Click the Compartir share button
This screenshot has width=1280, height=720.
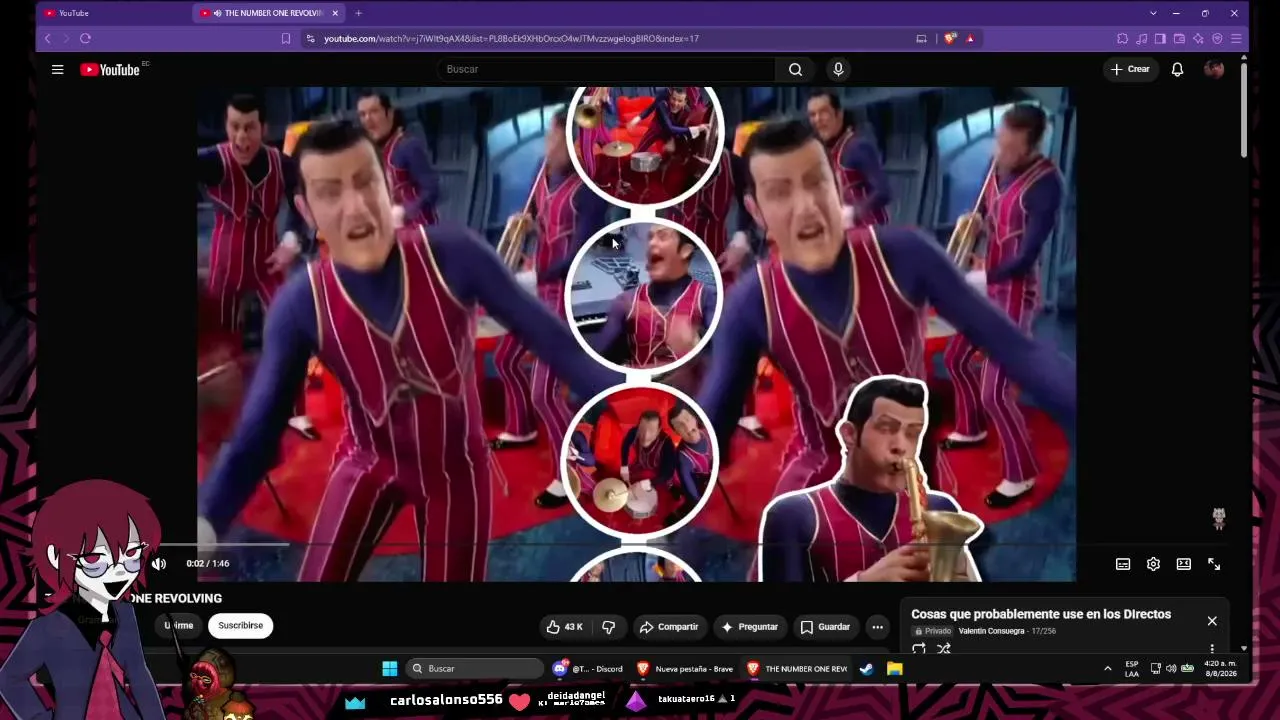pyautogui.click(x=669, y=627)
